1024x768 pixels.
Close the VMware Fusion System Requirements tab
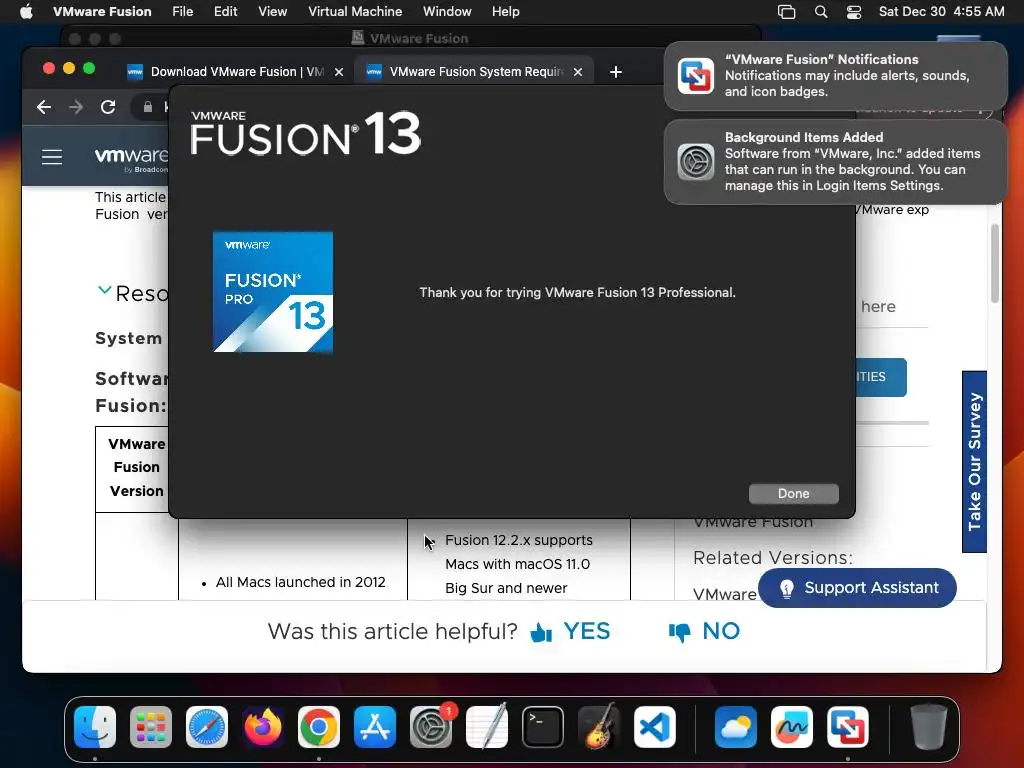578,72
